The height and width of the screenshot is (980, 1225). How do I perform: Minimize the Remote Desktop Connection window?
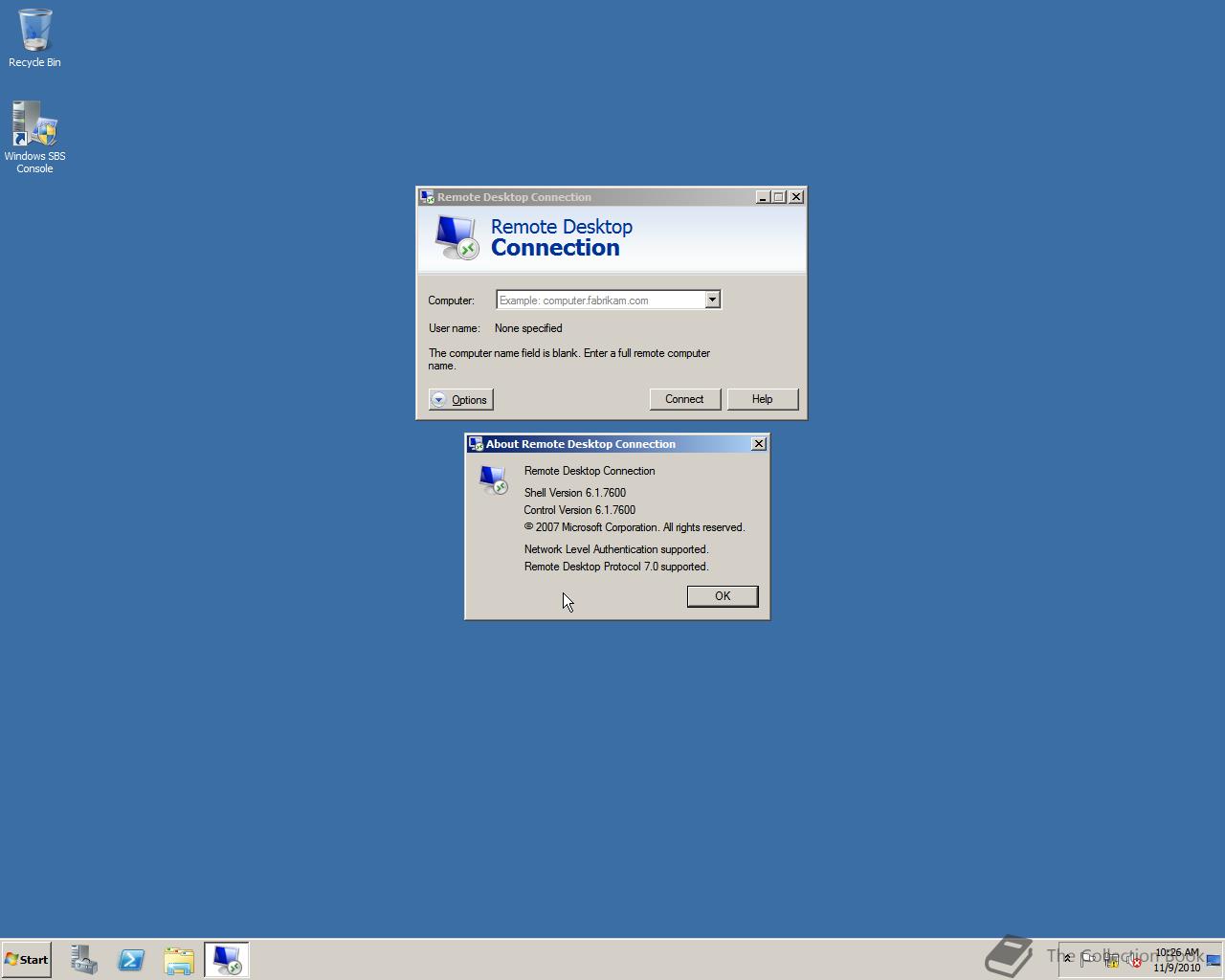(763, 197)
